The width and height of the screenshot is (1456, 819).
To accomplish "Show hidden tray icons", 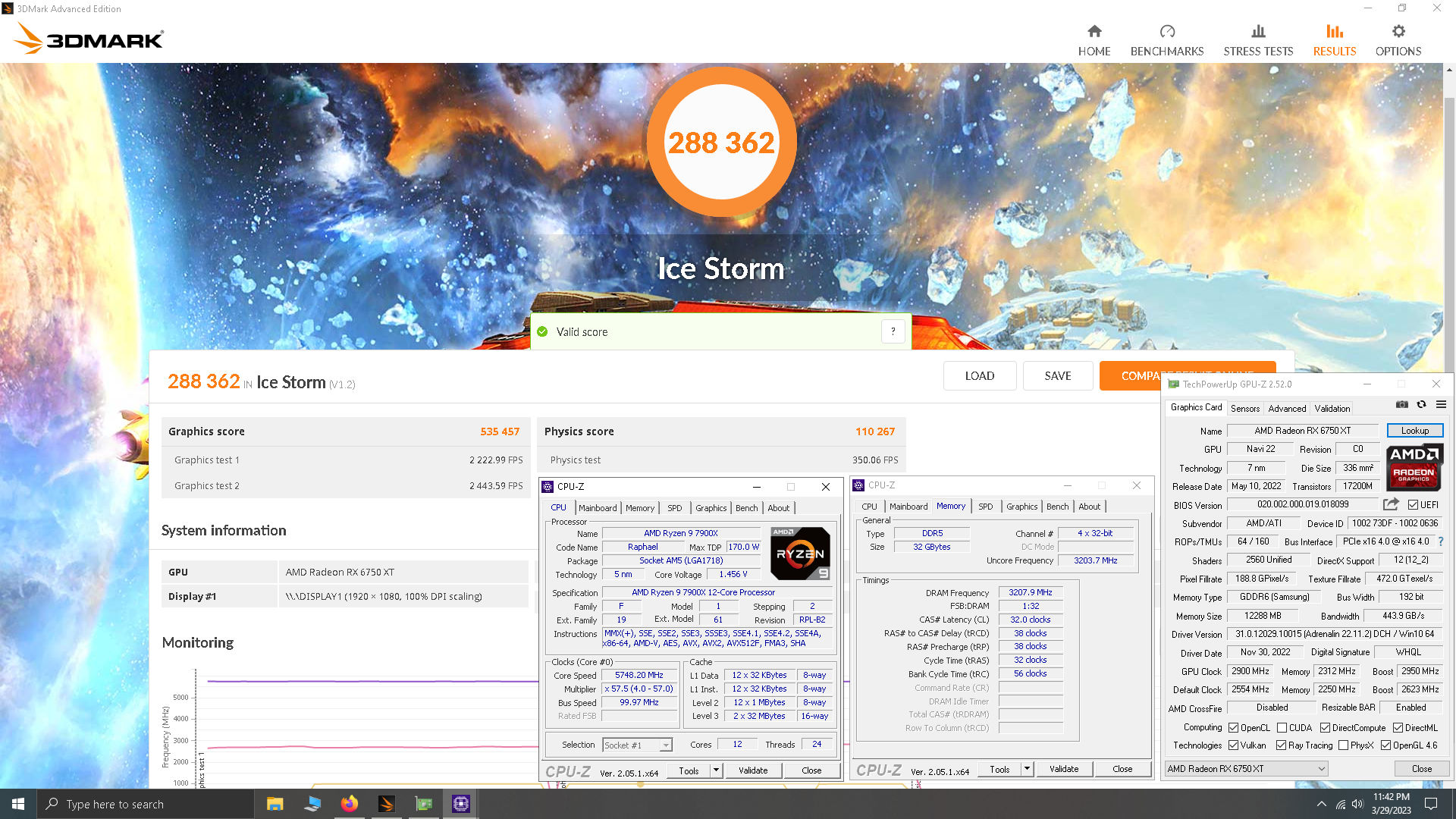I will coord(1322,804).
